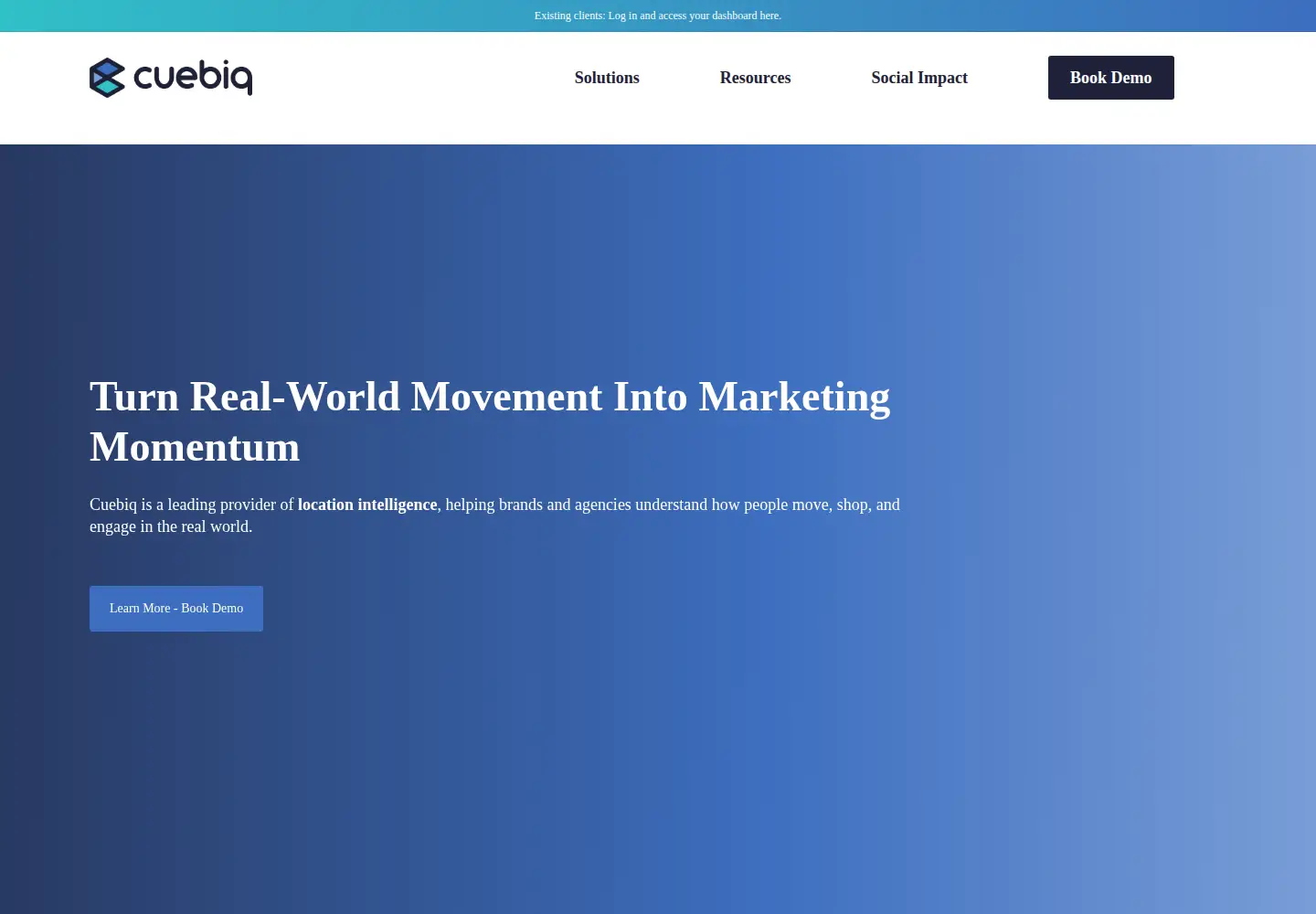Open the Resources menu
Viewport: 1316px width, 914px height.
click(x=755, y=78)
